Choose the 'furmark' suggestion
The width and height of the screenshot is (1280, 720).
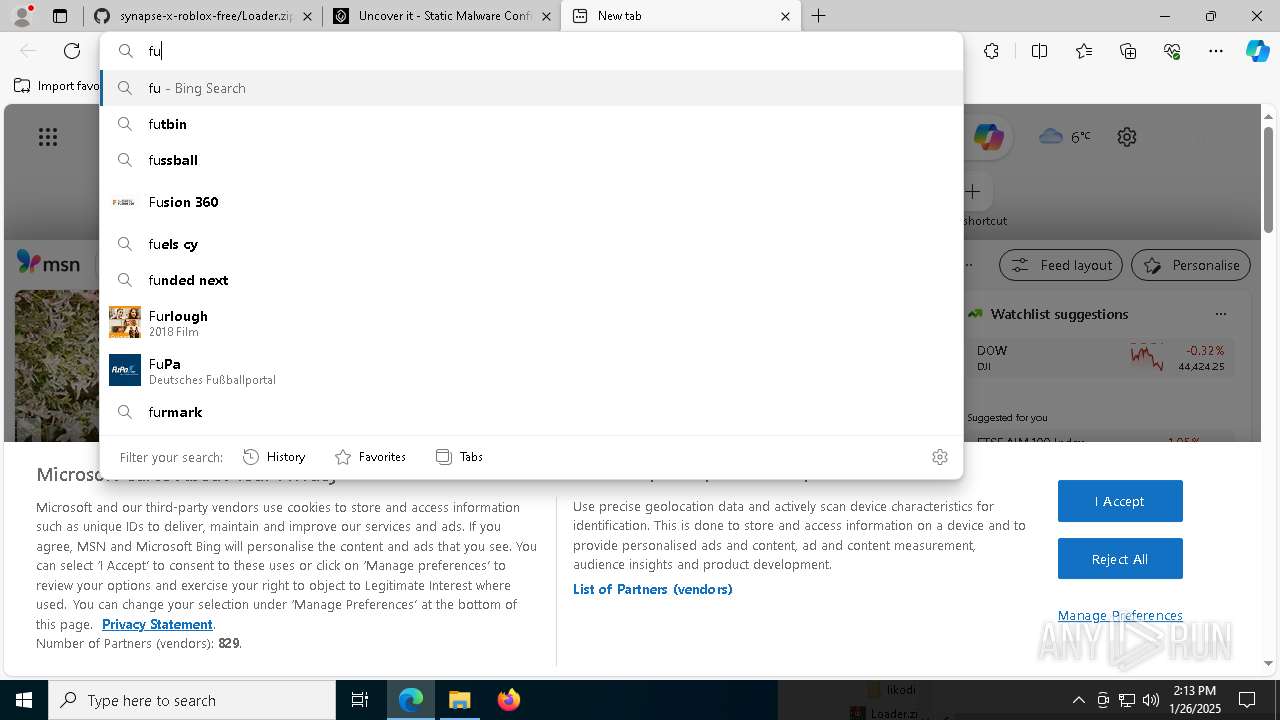(x=531, y=412)
